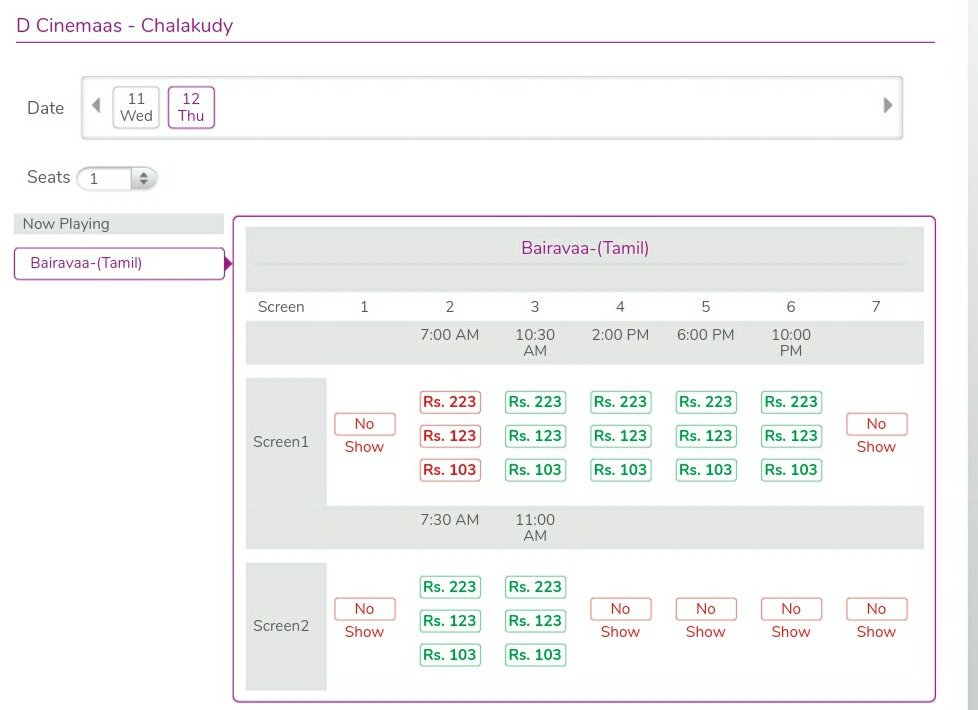
Task: Click No Show in Screen2 column 7
Action: [x=876, y=620]
